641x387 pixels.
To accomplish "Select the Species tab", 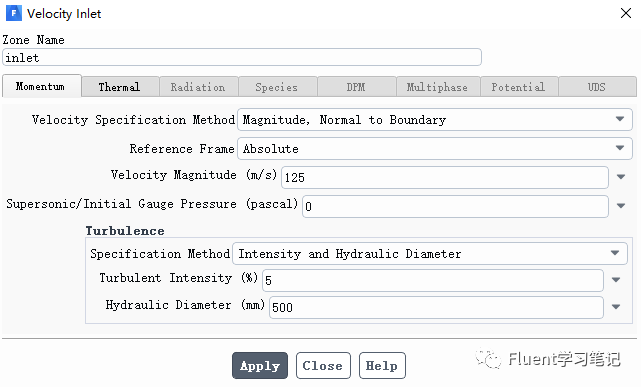I will (x=277, y=87).
